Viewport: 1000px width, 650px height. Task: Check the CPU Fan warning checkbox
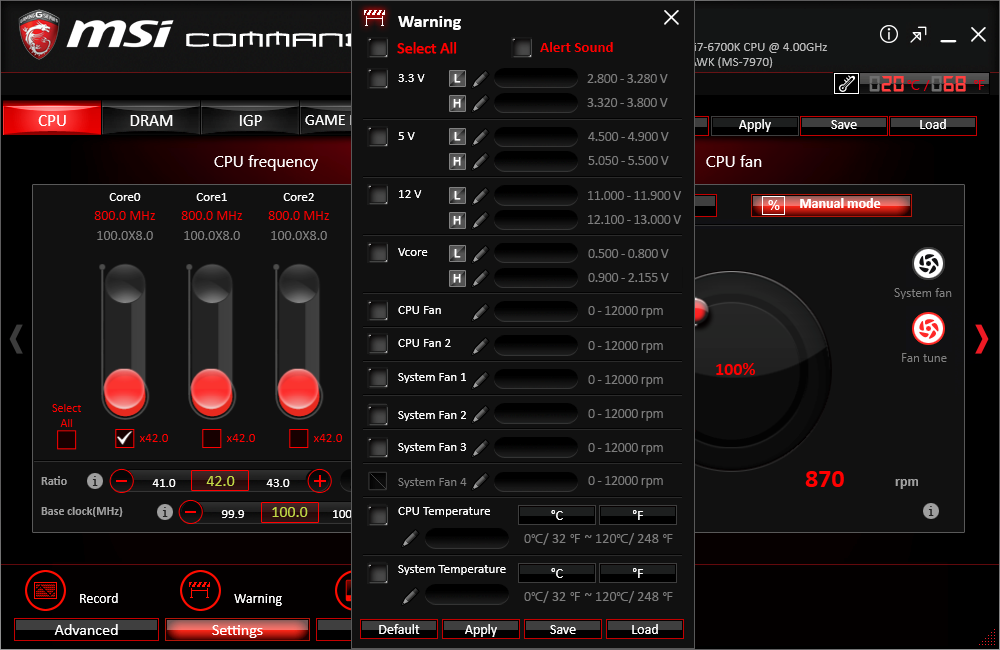pyautogui.click(x=378, y=311)
